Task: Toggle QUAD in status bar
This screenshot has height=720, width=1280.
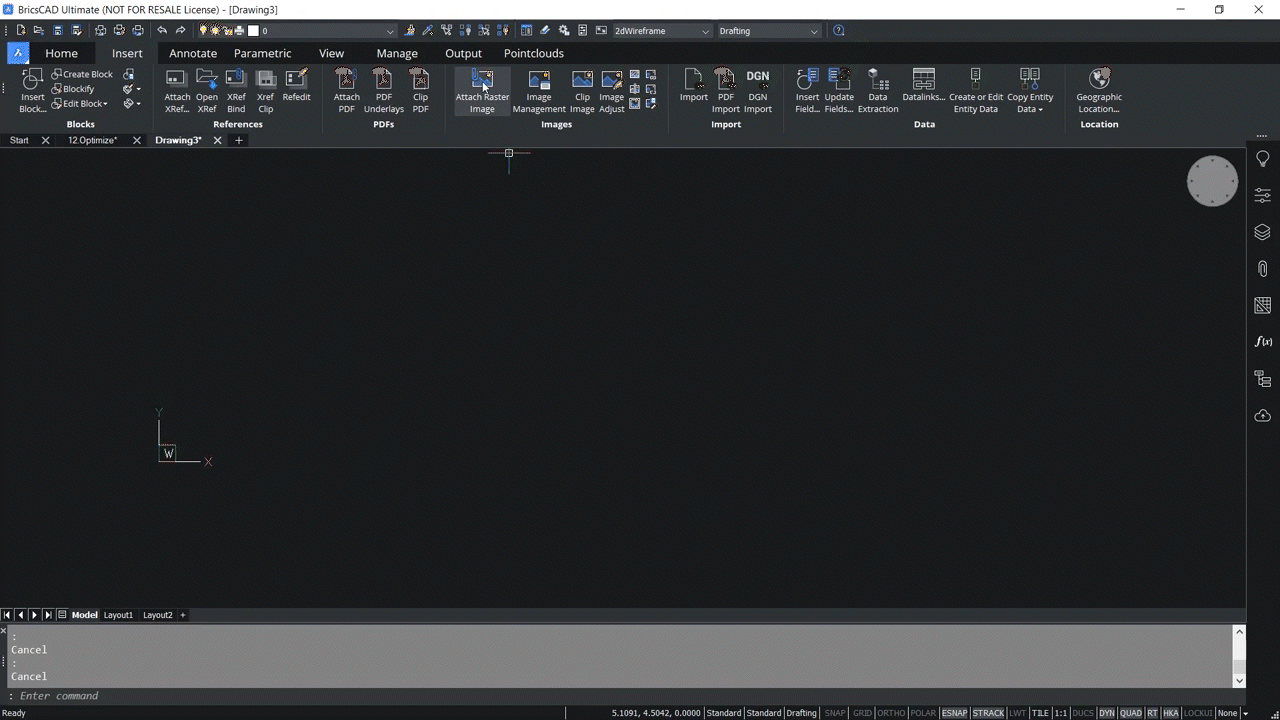Action: point(1131,713)
